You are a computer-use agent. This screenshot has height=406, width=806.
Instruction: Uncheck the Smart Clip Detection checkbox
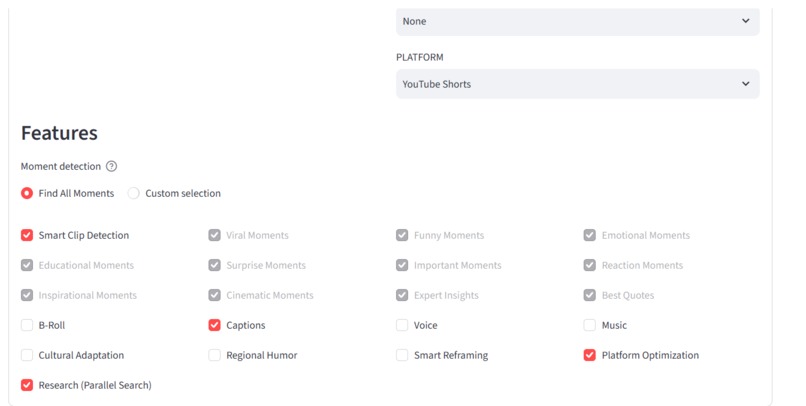click(x=27, y=235)
